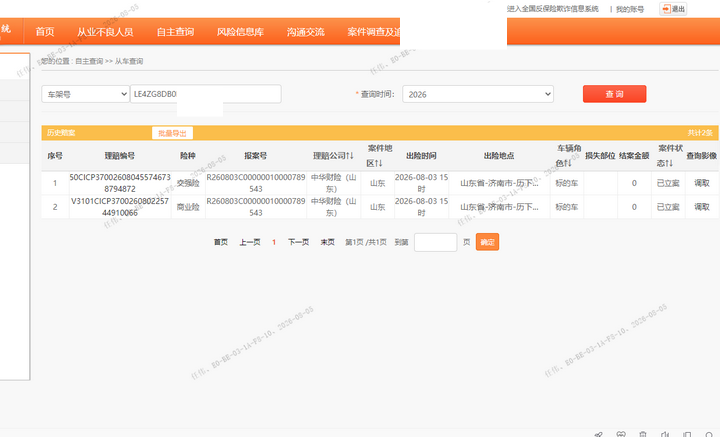Click 标的车 cell in row 2
The image size is (720, 437).
[567, 207]
